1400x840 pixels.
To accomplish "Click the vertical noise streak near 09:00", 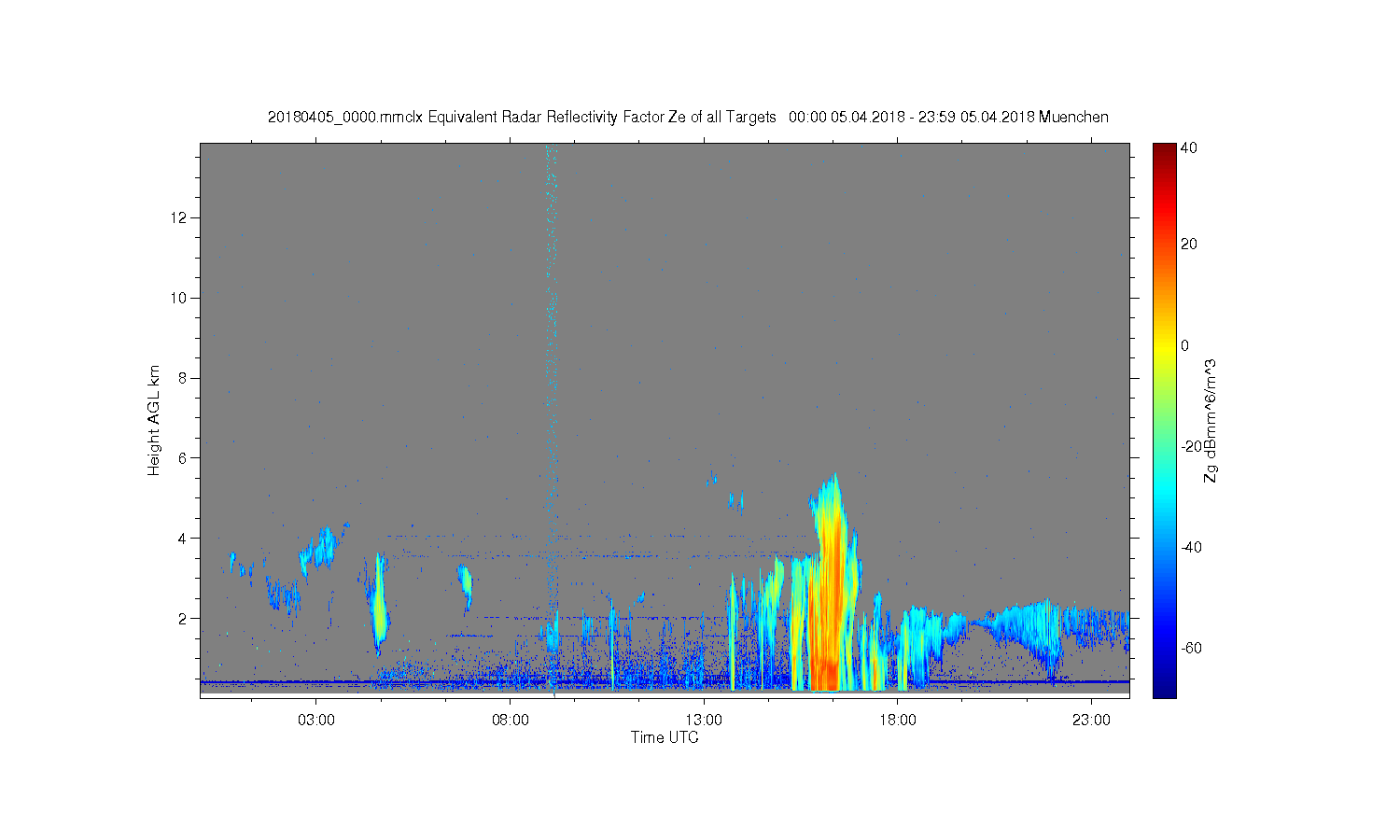I will [x=552, y=373].
